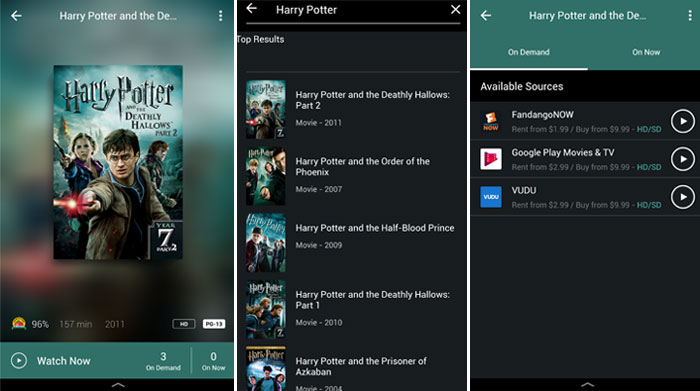Select the Harry Potter search input field
Viewport: 700px width, 391px height.
(x=353, y=10)
